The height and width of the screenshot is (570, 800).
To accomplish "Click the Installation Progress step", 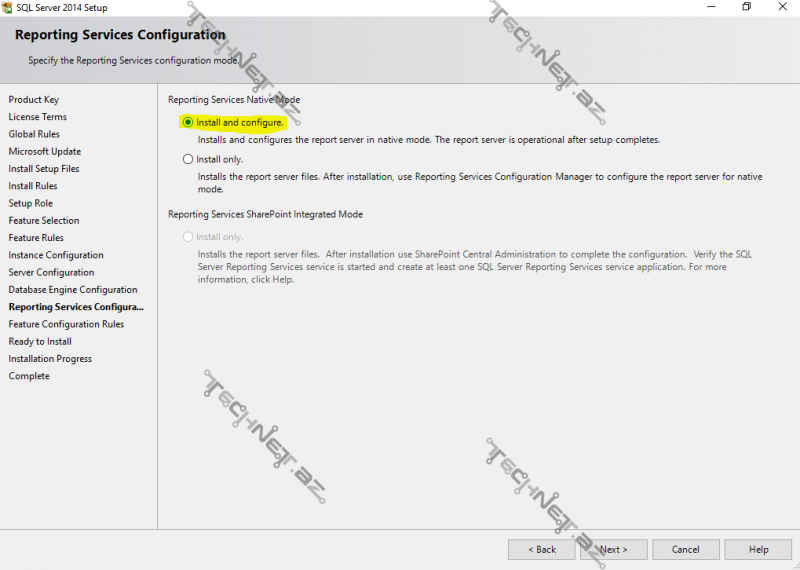I will tap(50, 359).
